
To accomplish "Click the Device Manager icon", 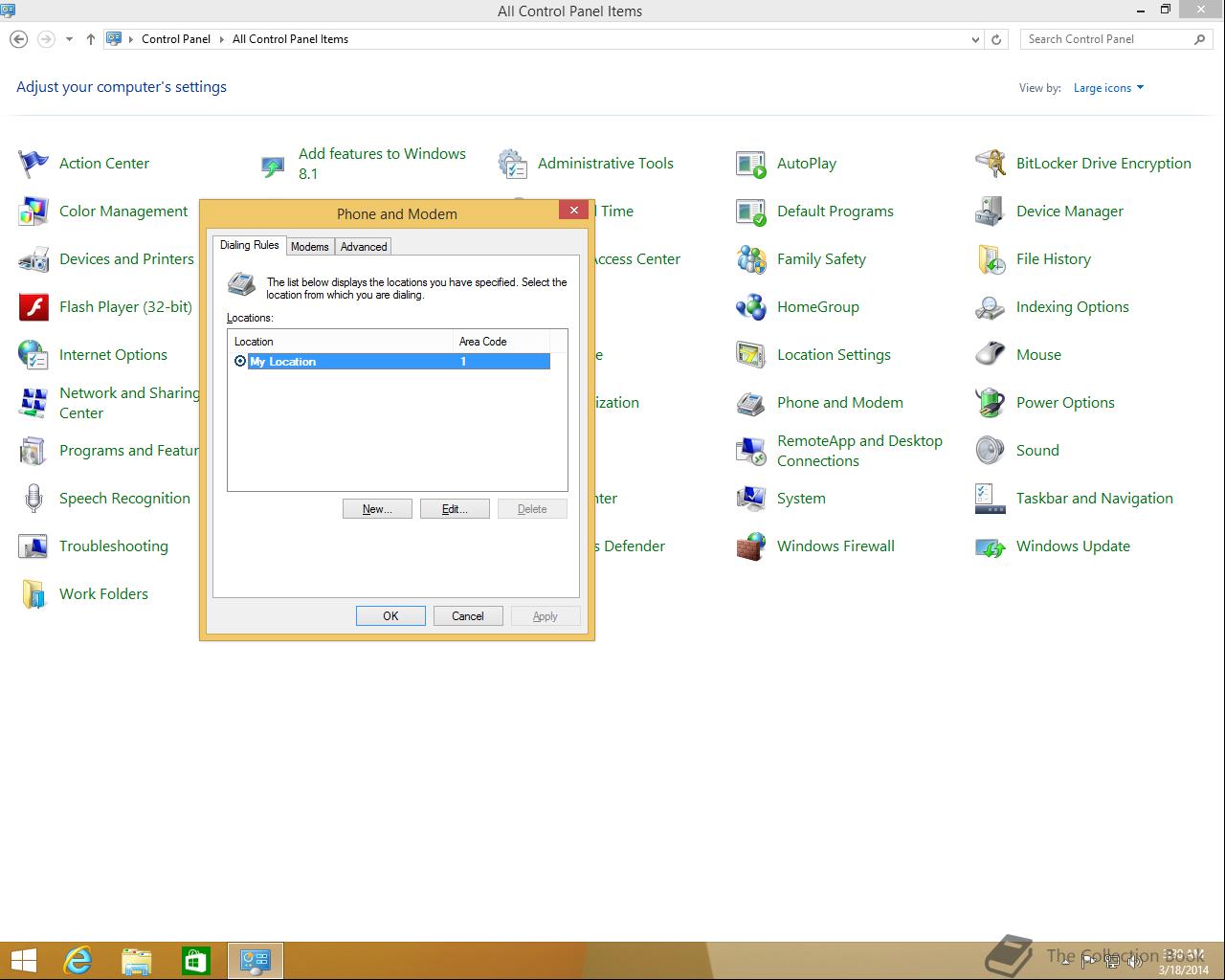I will (991, 212).
